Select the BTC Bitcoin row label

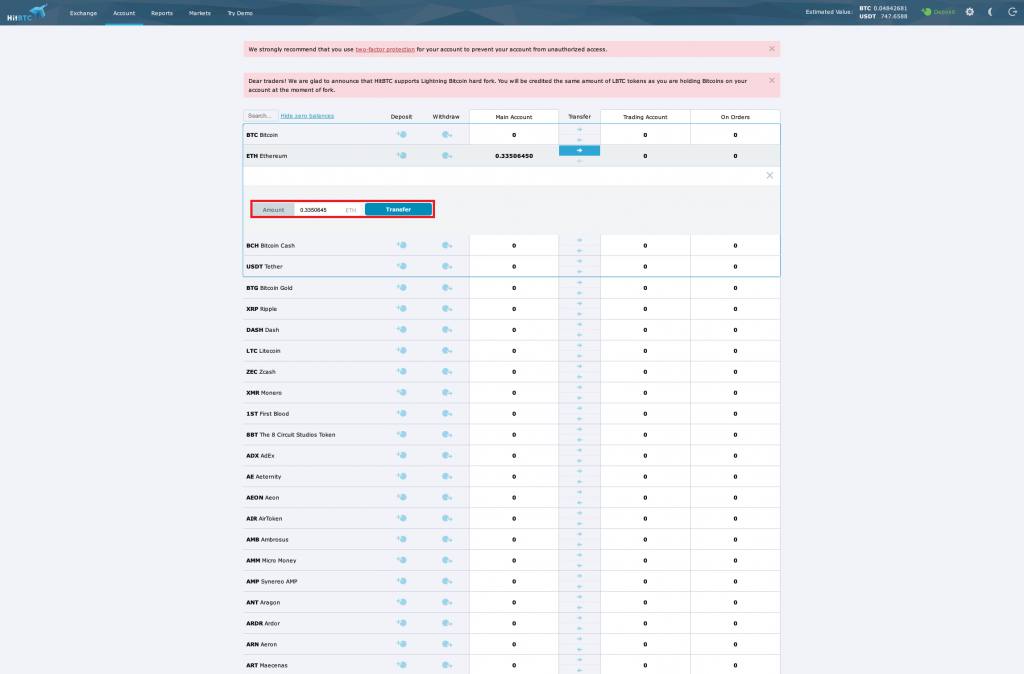262,135
